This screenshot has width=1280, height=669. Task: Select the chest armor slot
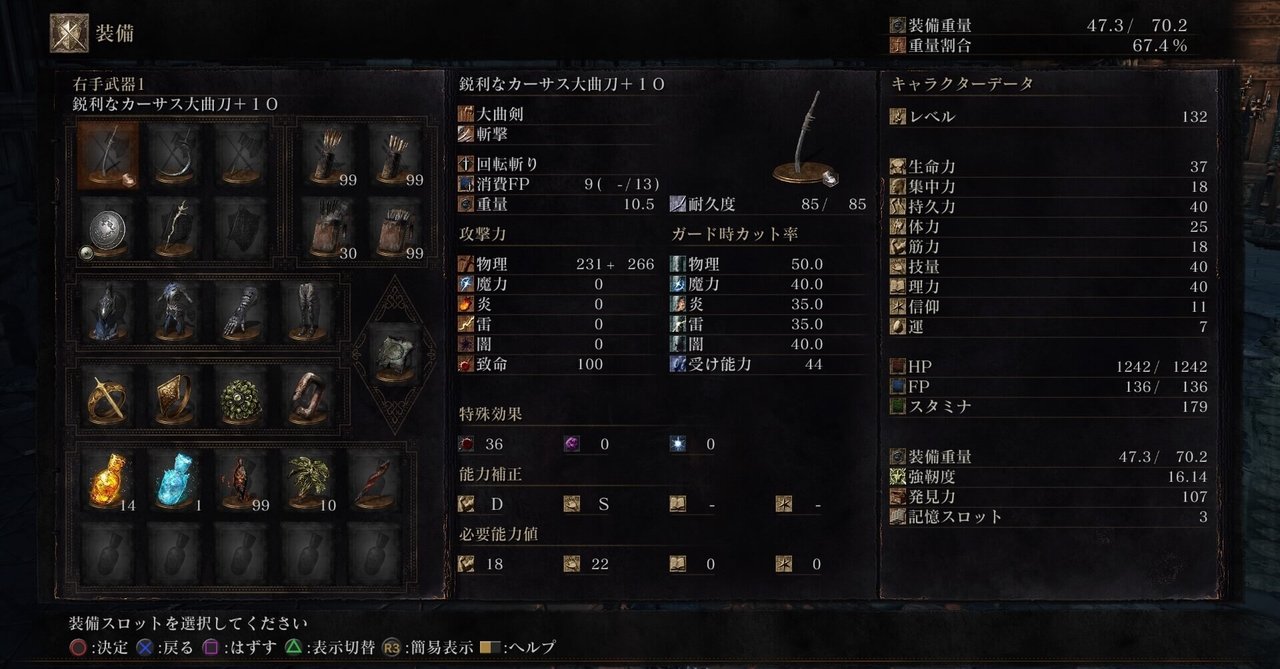pyautogui.click(x=175, y=313)
